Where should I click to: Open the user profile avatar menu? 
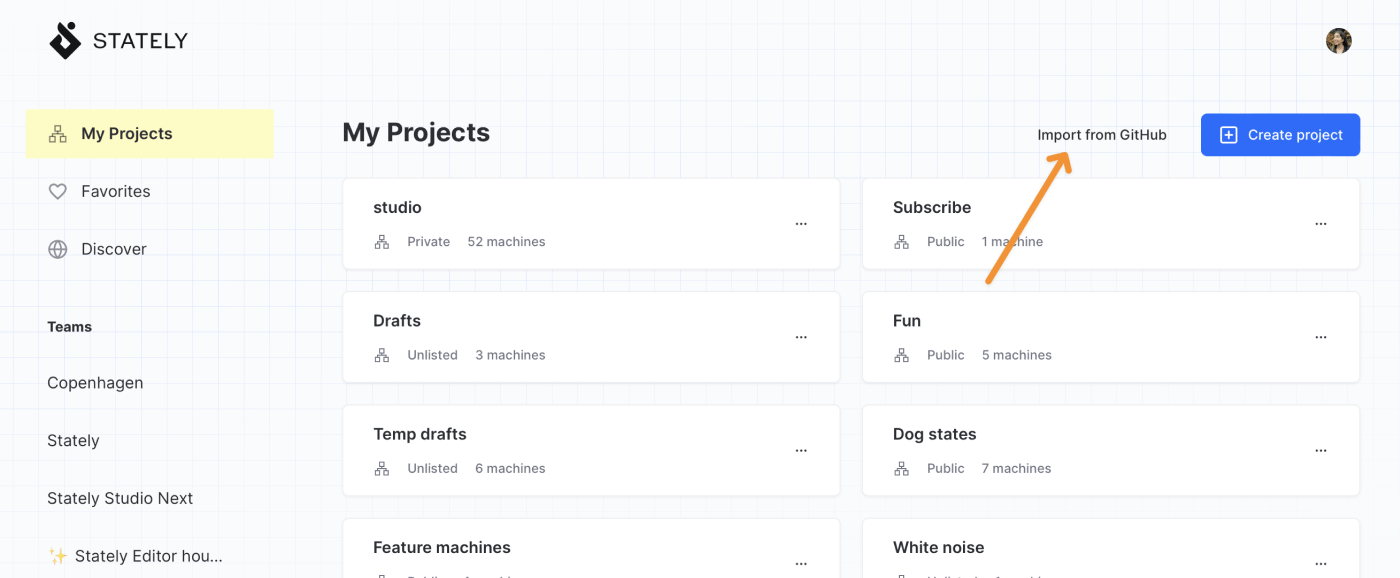1338,41
